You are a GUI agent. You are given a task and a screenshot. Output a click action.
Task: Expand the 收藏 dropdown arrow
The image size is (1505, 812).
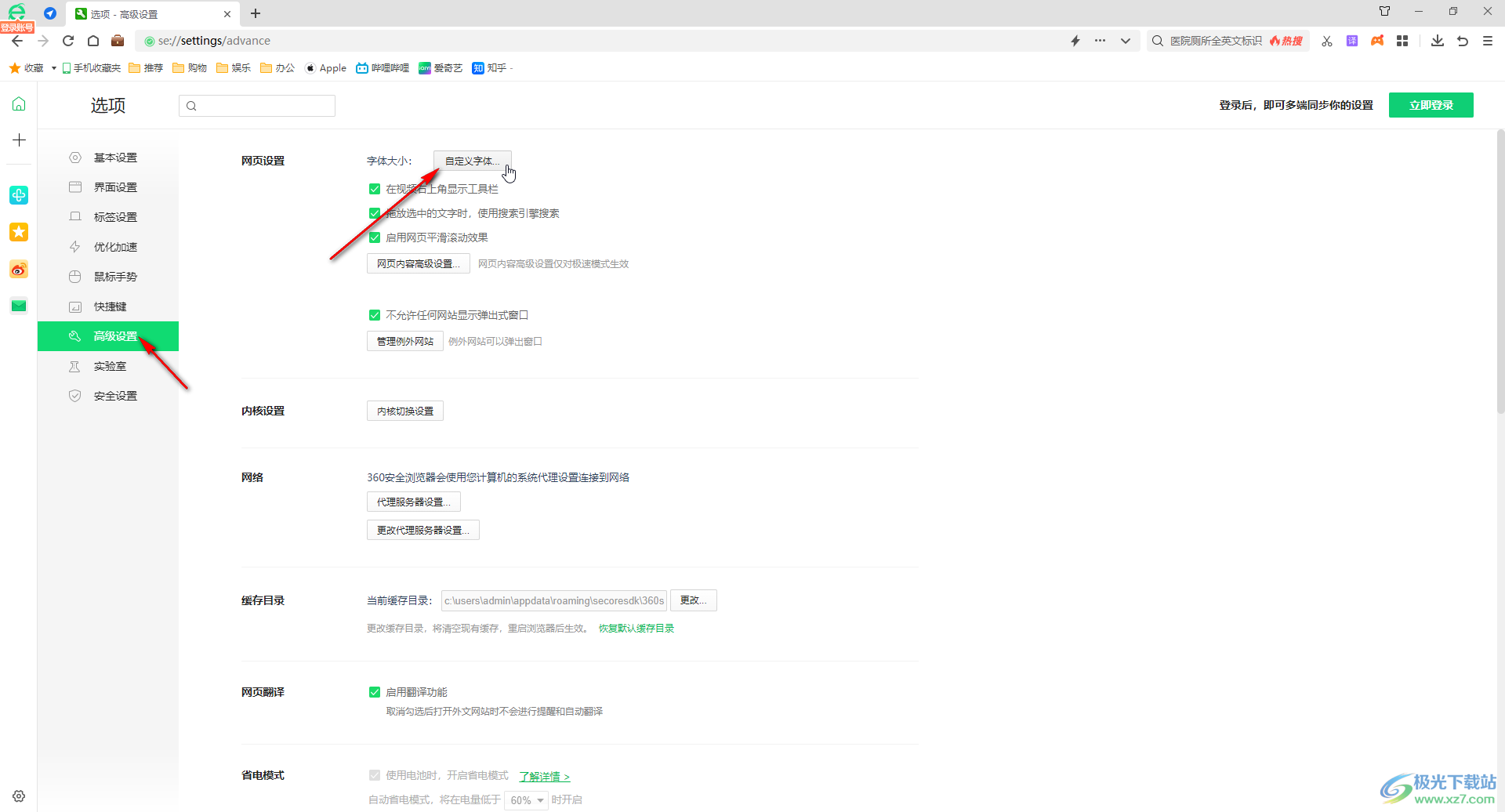click(x=53, y=68)
